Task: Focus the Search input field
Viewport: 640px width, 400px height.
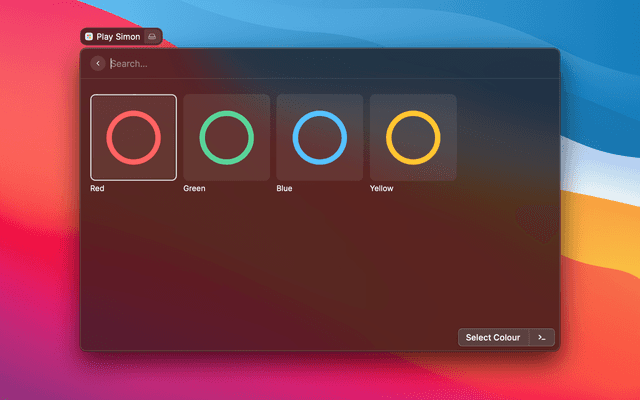Action: (300, 64)
